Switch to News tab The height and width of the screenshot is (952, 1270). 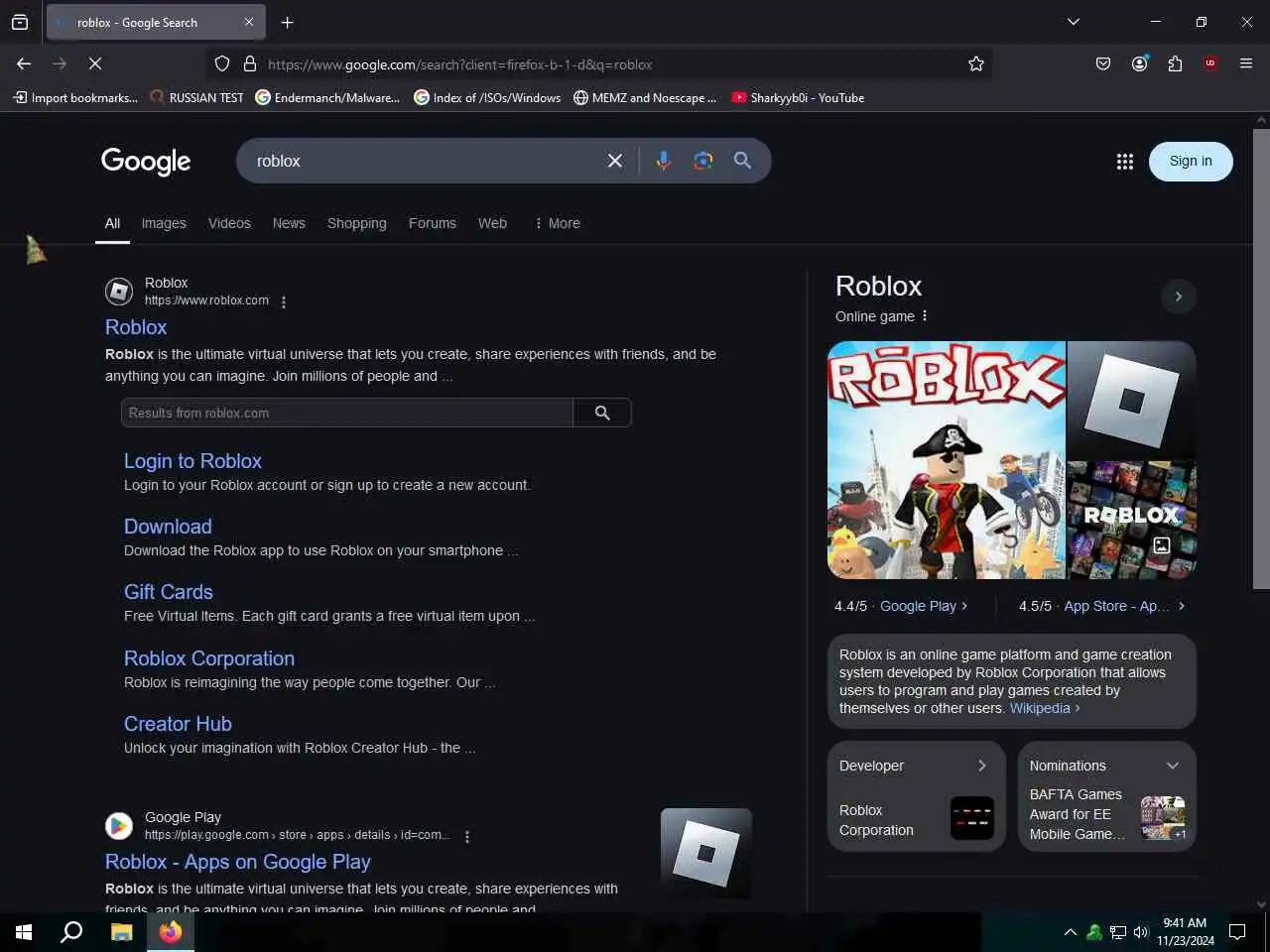tap(289, 224)
